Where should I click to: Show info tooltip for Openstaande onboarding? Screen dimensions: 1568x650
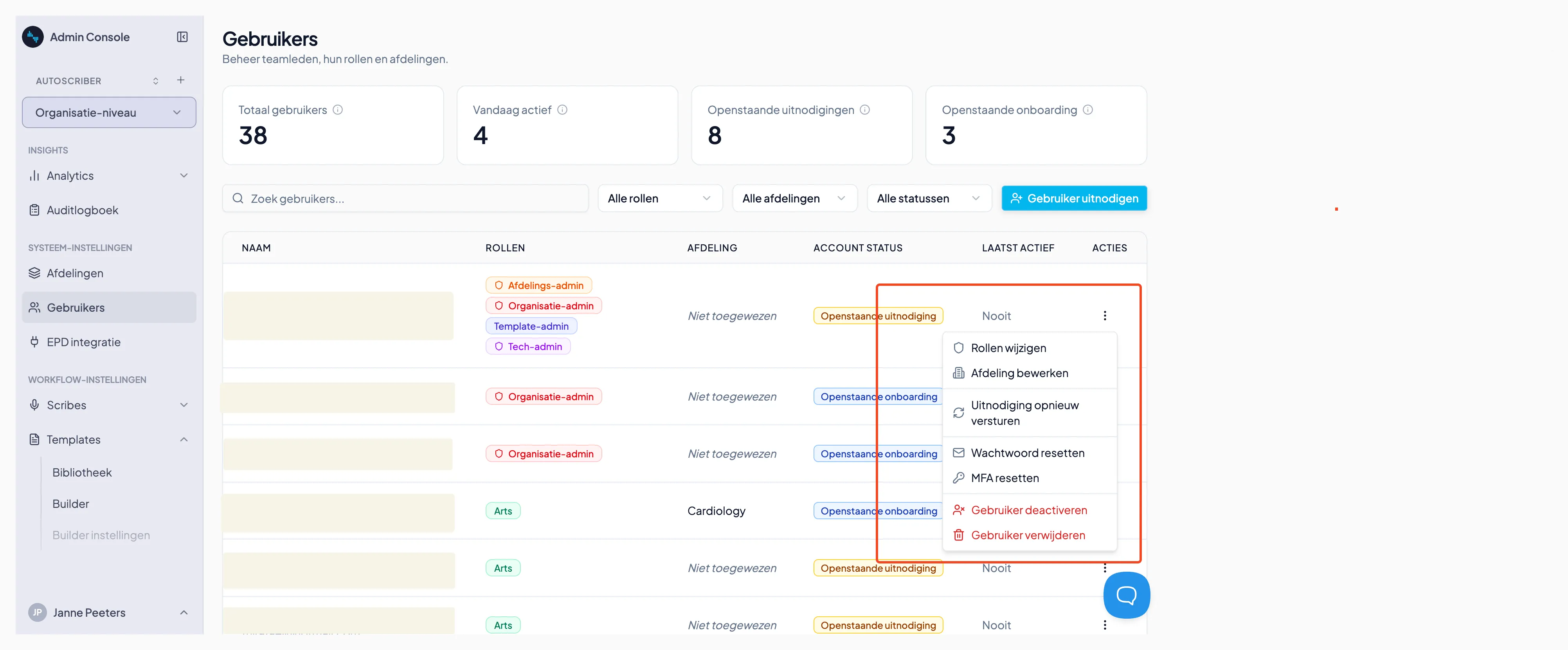pyautogui.click(x=1088, y=110)
